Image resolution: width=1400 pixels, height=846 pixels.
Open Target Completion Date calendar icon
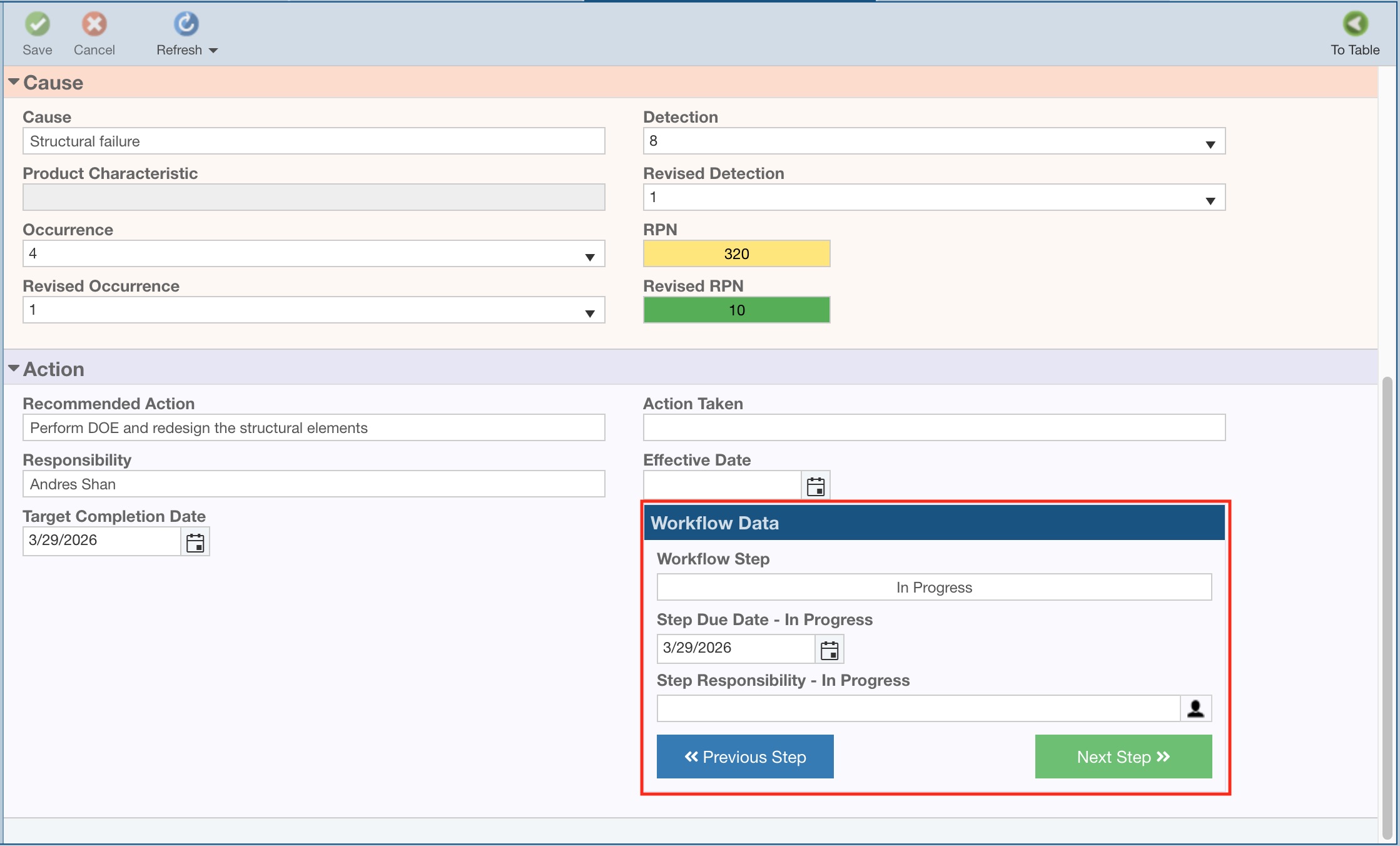click(x=195, y=543)
